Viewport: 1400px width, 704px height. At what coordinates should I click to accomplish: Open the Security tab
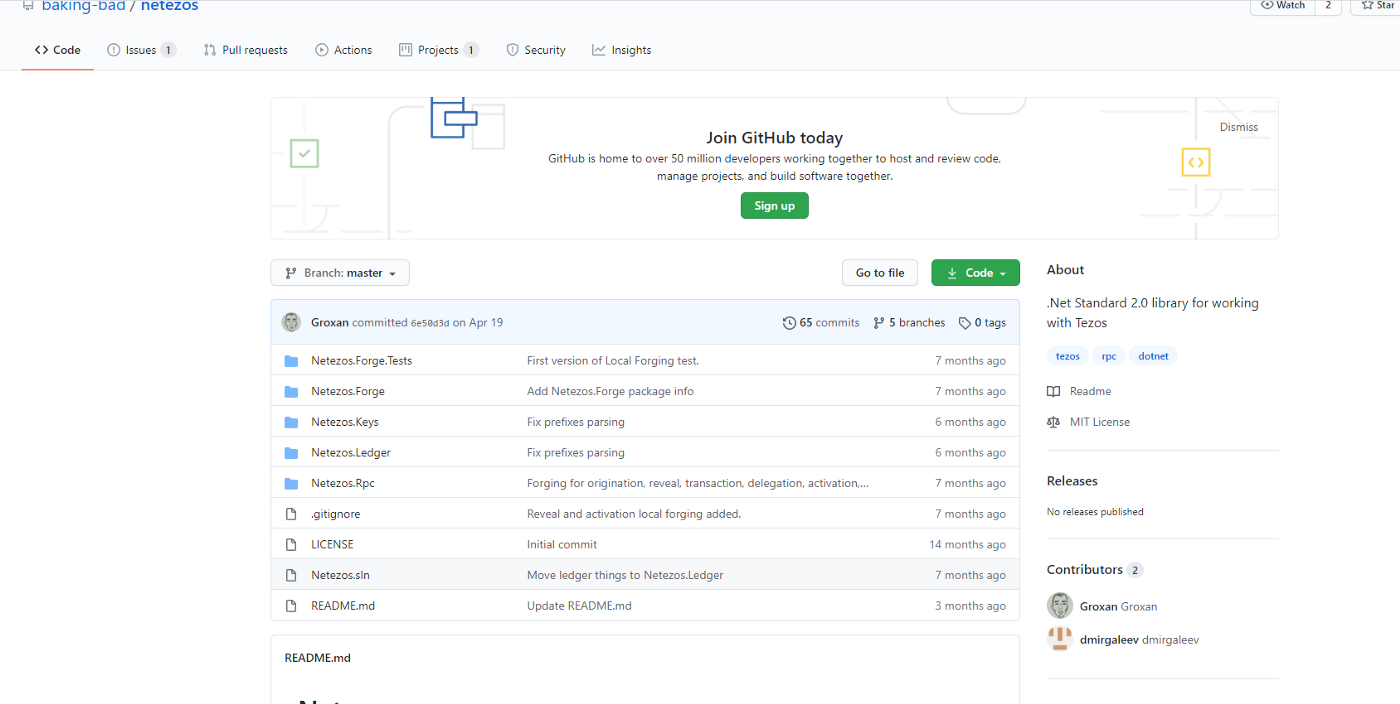point(536,50)
